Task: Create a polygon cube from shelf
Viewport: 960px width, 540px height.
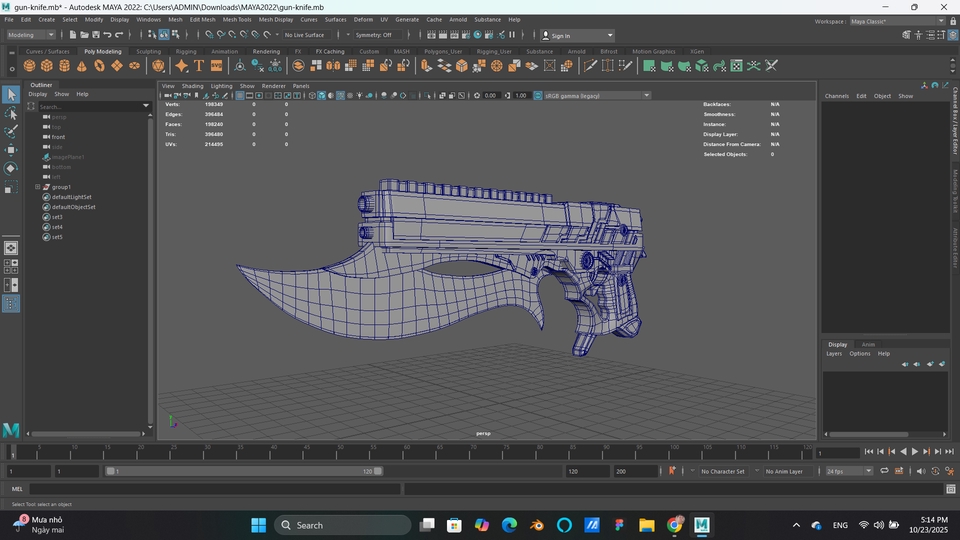Action: click(47, 66)
